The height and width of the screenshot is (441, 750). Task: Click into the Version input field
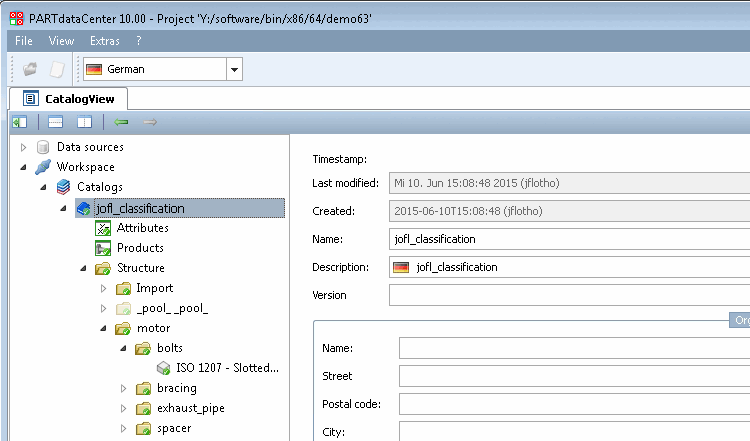click(569, 295)
